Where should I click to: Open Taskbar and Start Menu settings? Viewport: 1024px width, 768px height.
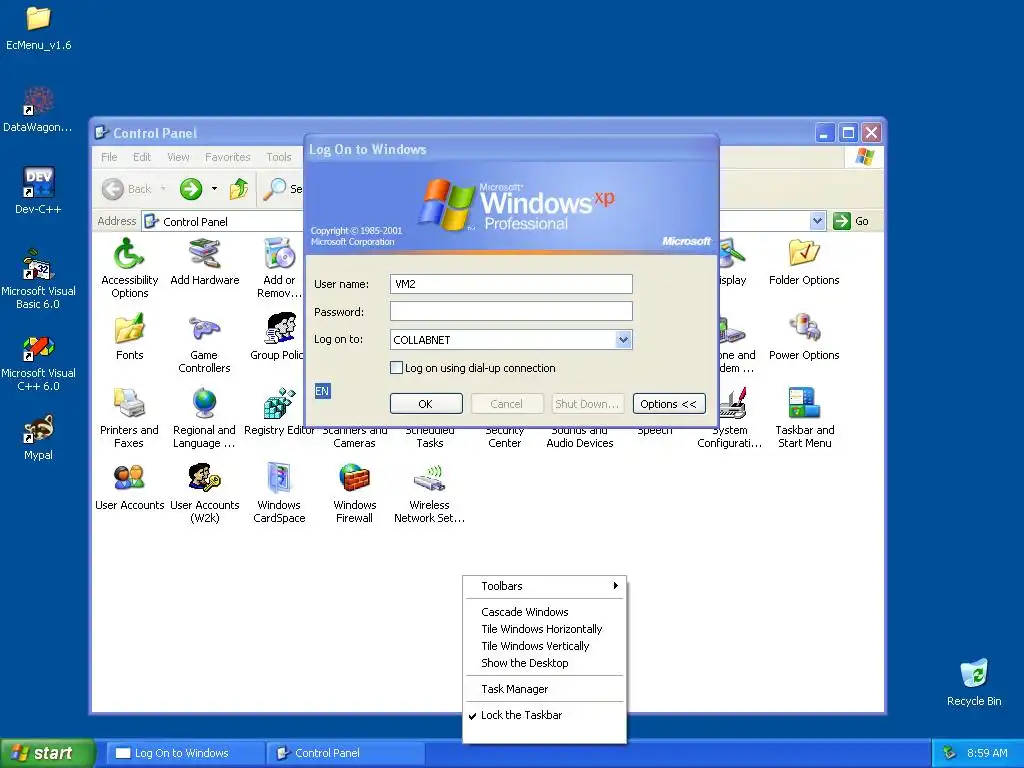point(804,418)
